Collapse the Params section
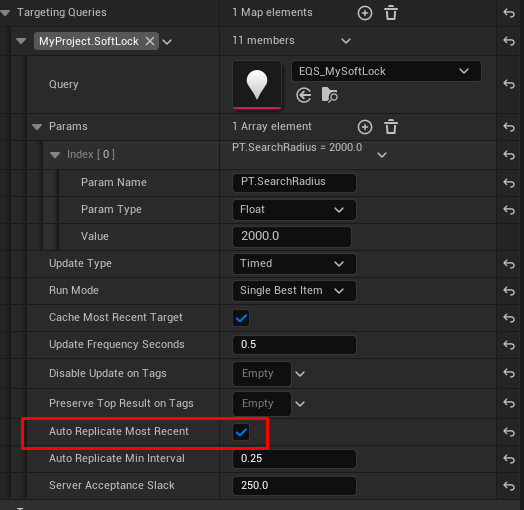This screenshot has height=510, width=524. 37,127
